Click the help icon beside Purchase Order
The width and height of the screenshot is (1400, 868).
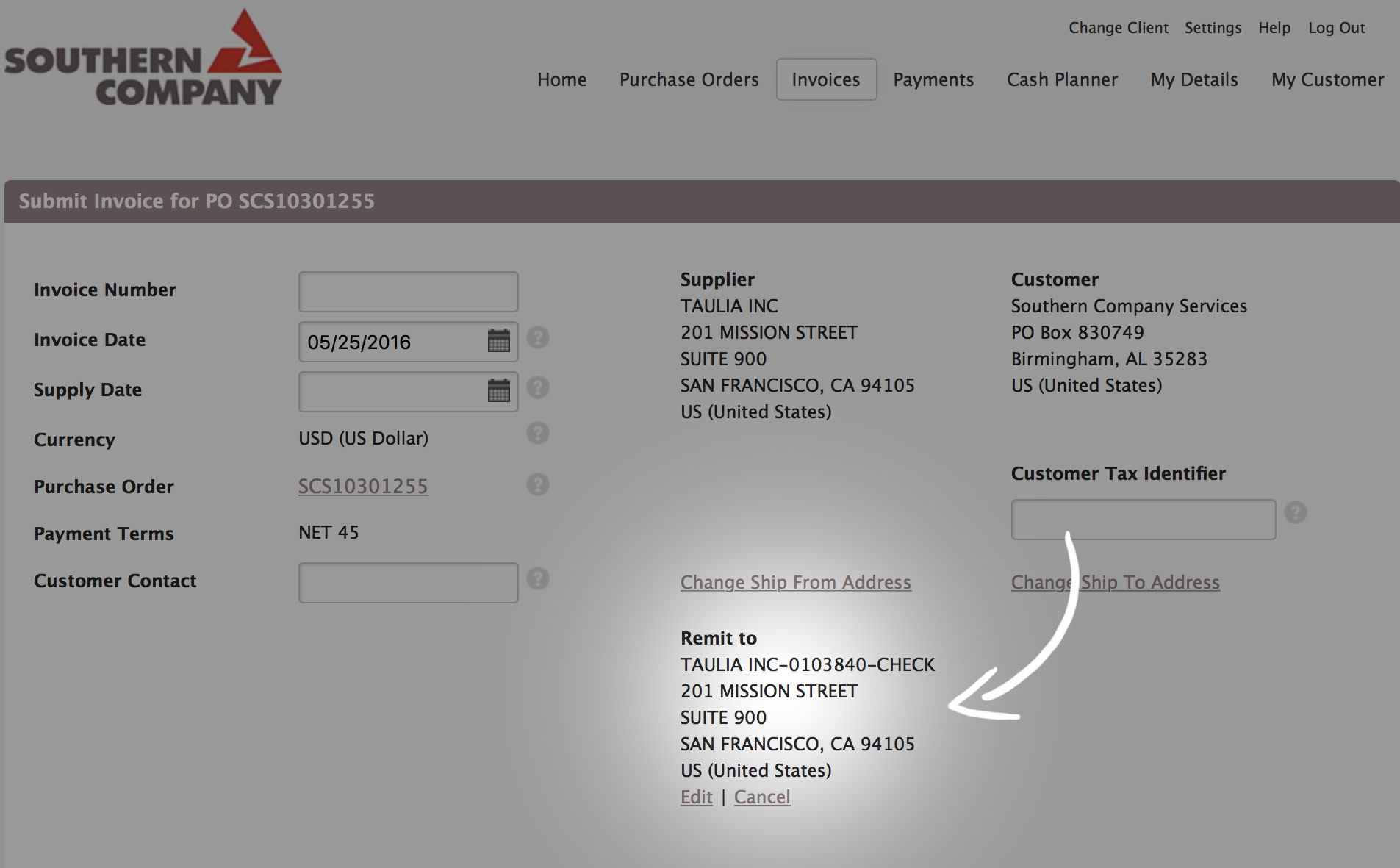tap(538, 484)
